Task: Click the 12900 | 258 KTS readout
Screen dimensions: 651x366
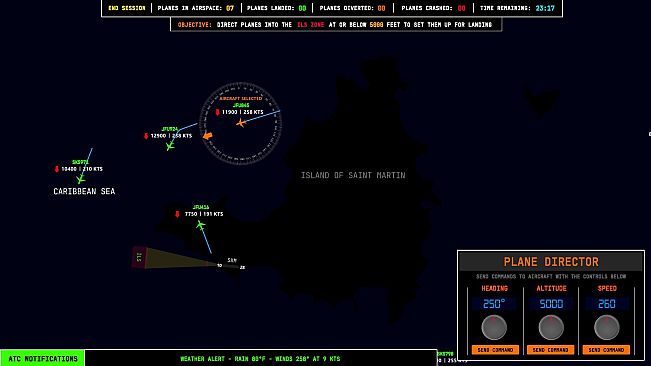Action: click(x=171, y=136)
